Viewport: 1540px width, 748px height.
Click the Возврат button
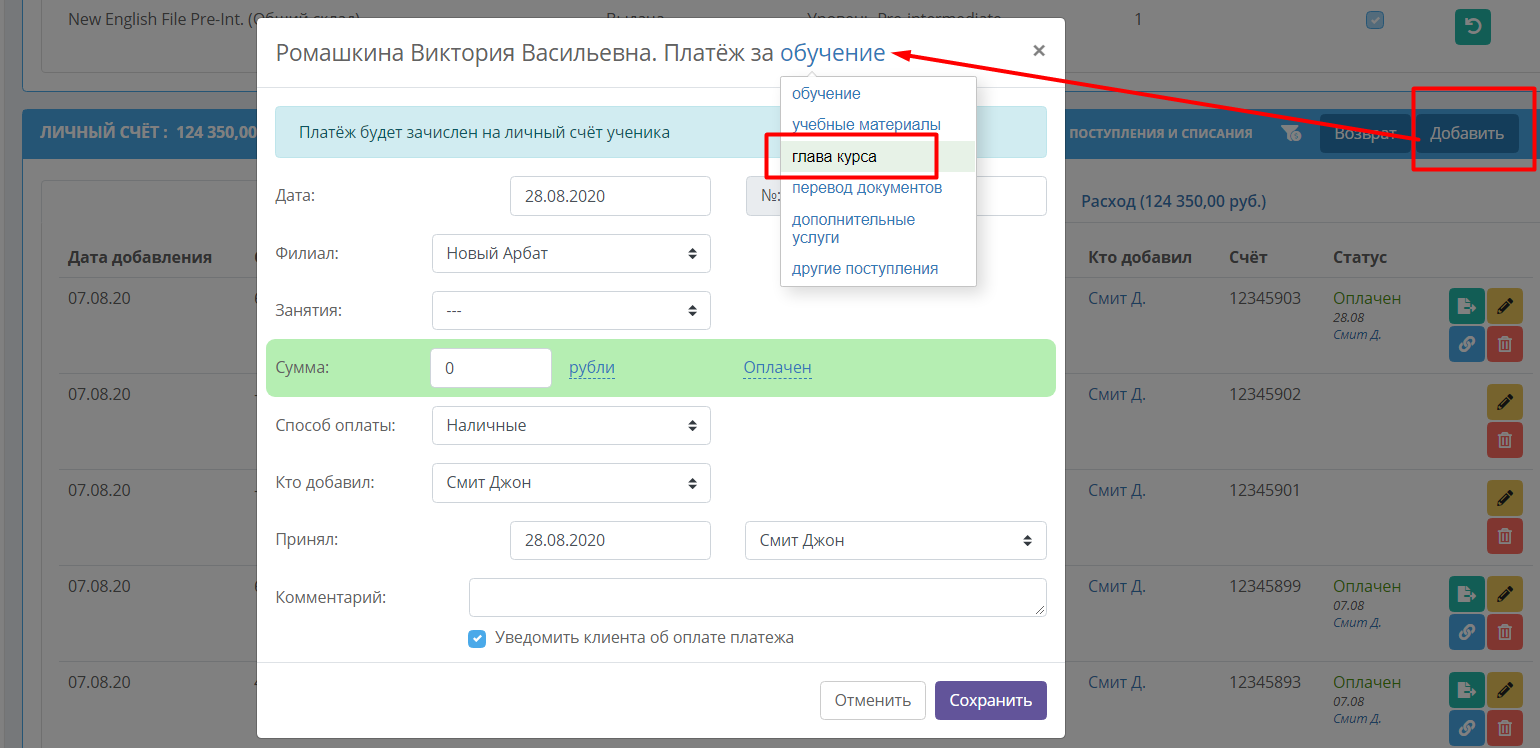(x=1365, y=133)
